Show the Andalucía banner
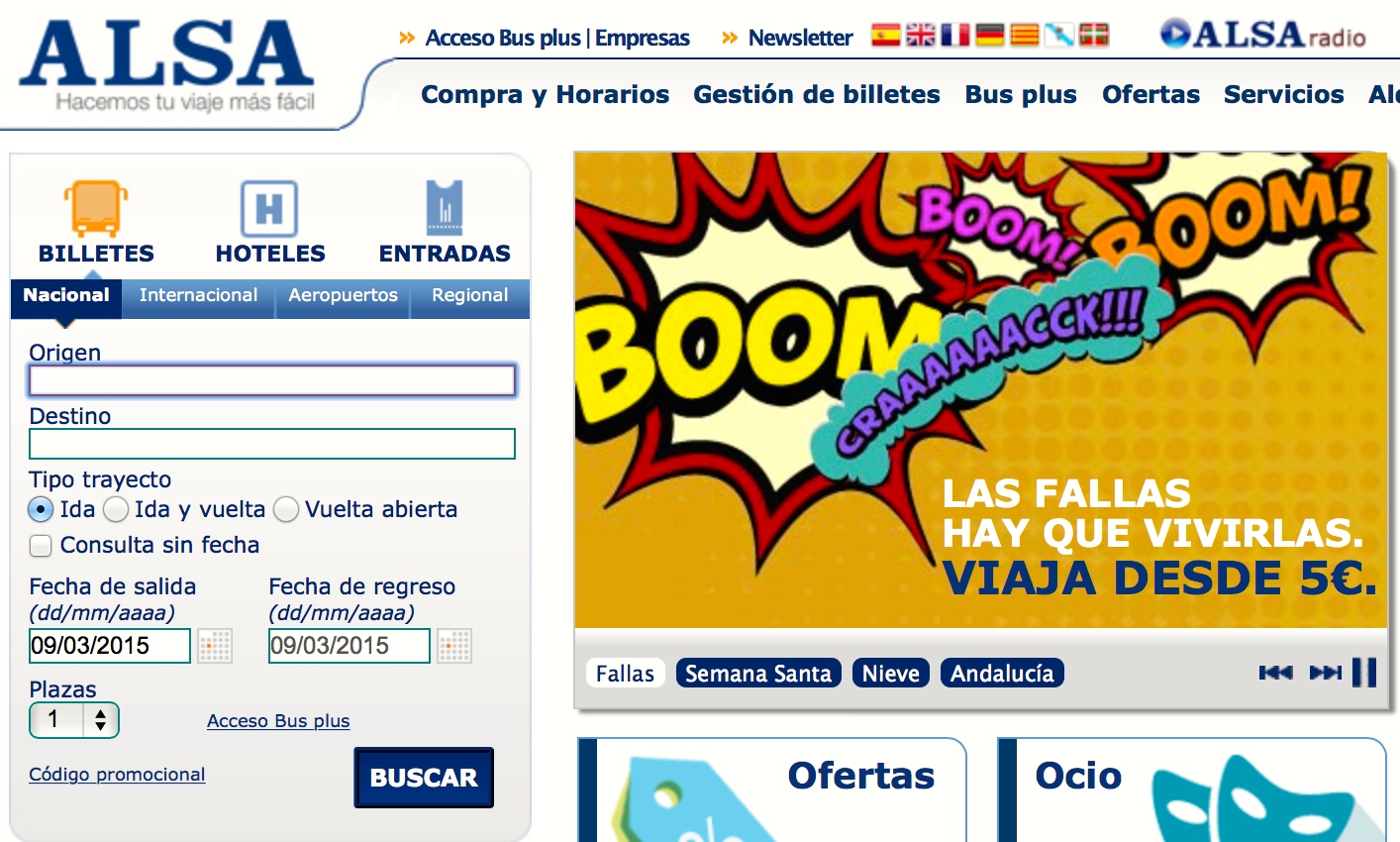 click(1002, 674)
